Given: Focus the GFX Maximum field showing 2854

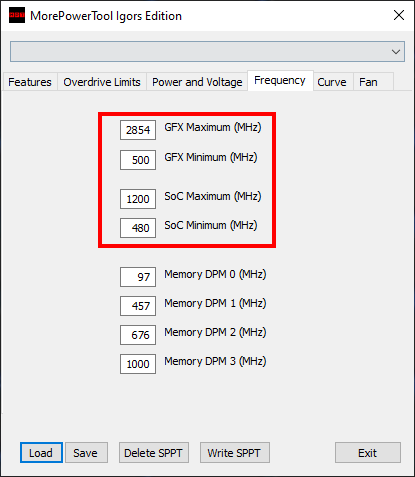Looking at the screenshot, I should [x=138, y=130].
